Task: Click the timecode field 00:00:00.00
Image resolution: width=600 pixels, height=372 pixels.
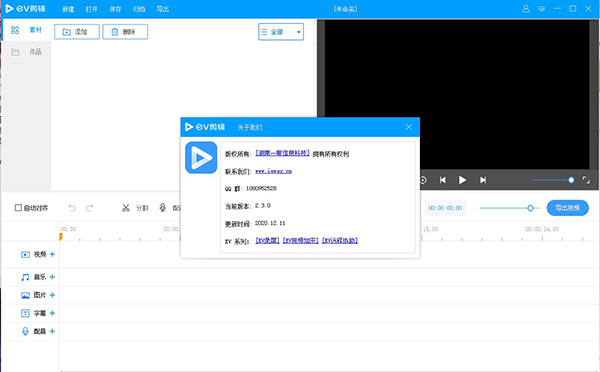Action: click(445, 208)
